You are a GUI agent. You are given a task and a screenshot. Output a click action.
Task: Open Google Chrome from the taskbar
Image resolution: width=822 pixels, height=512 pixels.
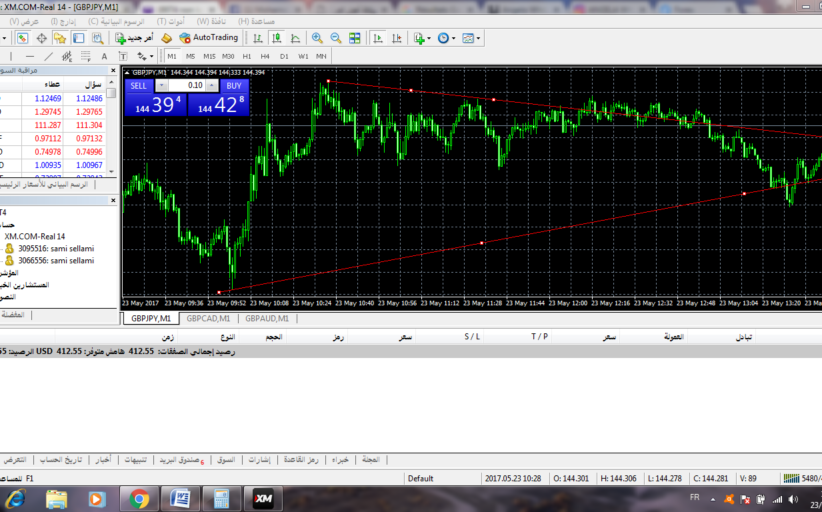(x=139, y=497)
